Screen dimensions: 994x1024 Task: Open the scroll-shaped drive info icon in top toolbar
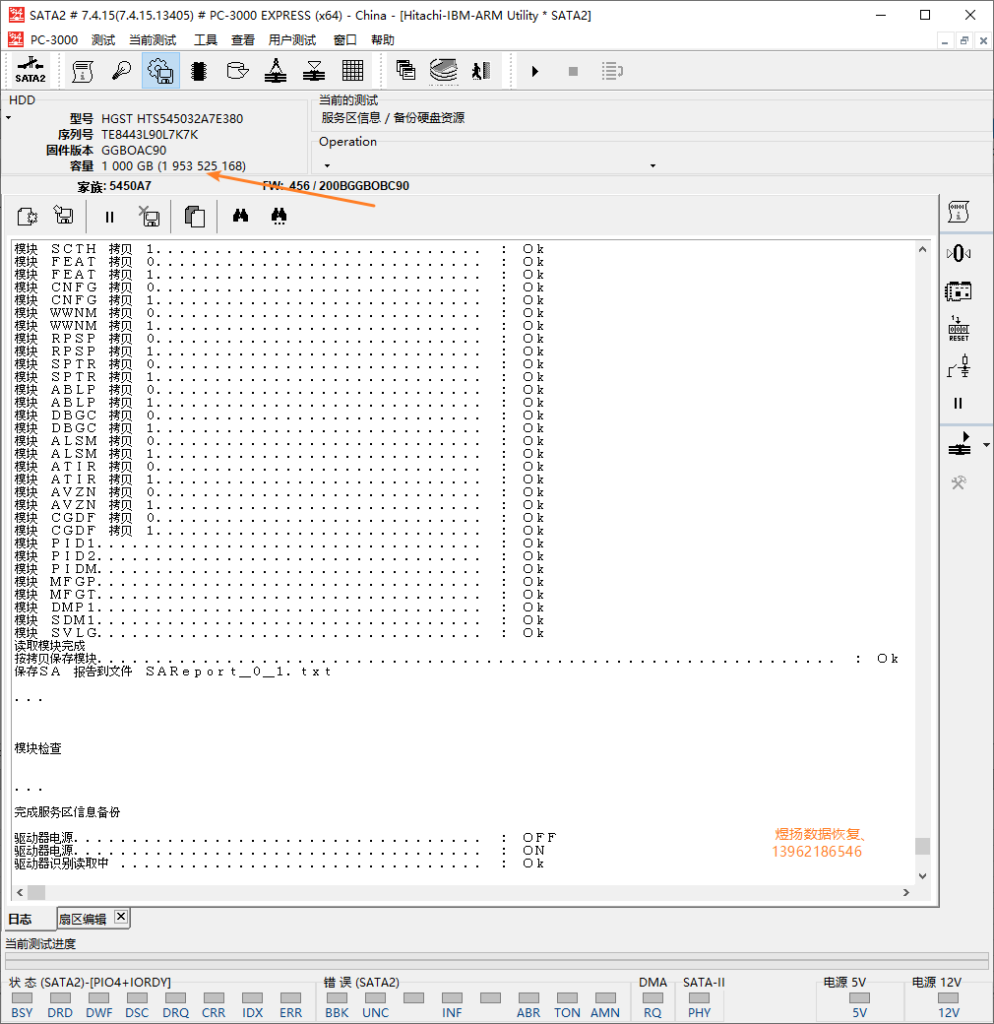(x=82, y=71)
